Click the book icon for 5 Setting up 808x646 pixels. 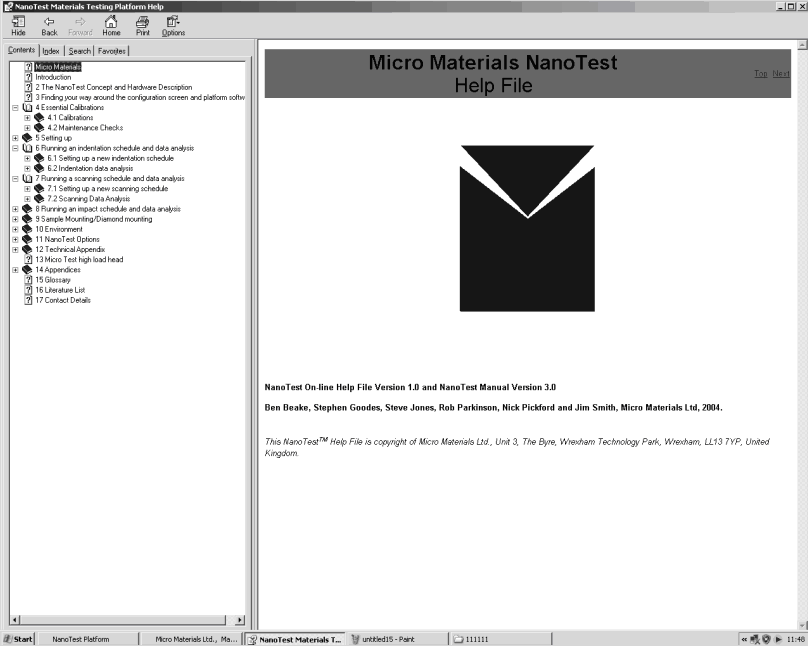[x=27, y=138]
